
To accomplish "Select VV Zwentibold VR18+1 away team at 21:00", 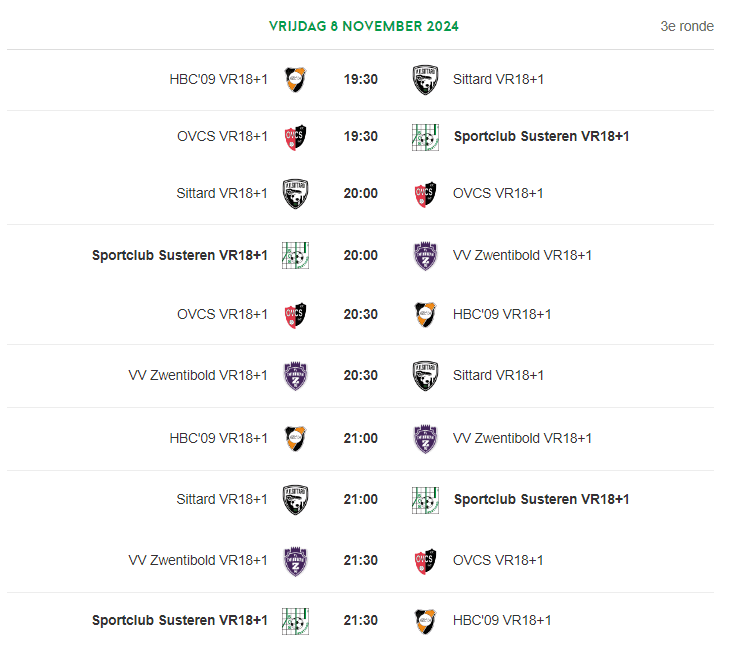I will click(x=522, y=438).
